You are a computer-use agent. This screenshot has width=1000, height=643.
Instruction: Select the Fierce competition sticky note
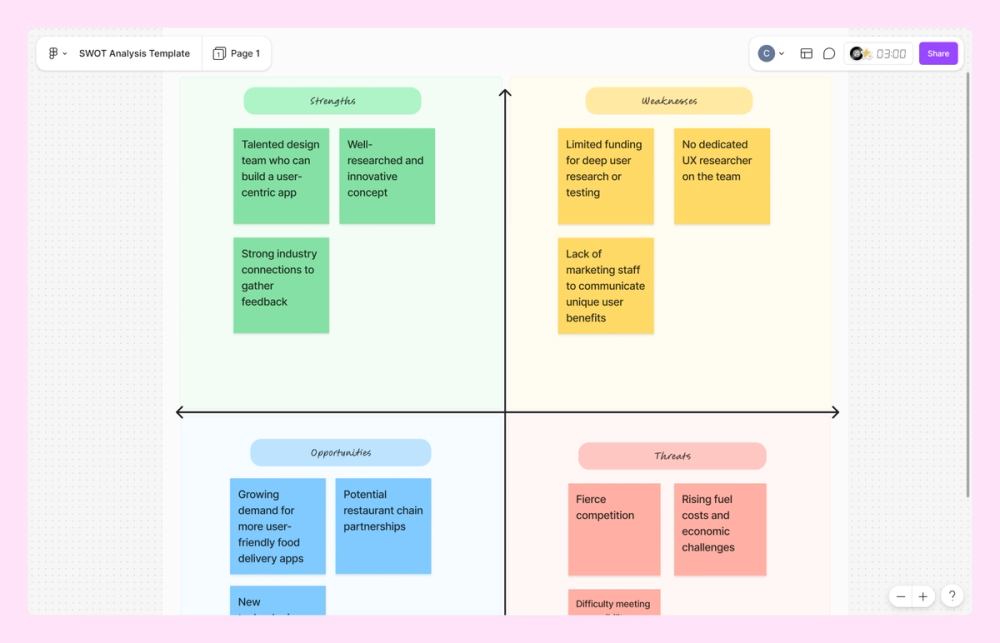(614, 530)
